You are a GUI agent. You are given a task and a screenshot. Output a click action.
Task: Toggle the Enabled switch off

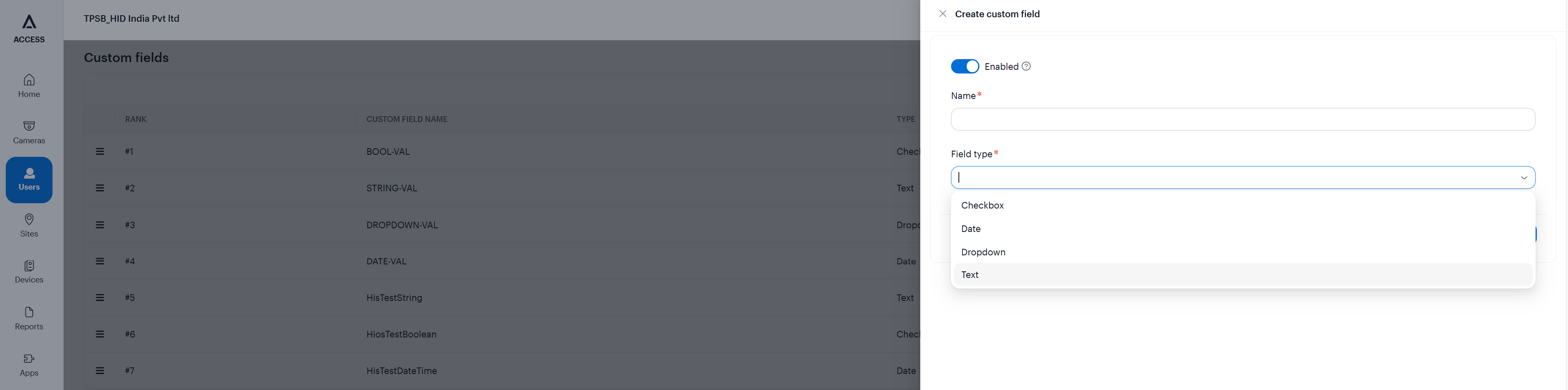coord(965,67)
